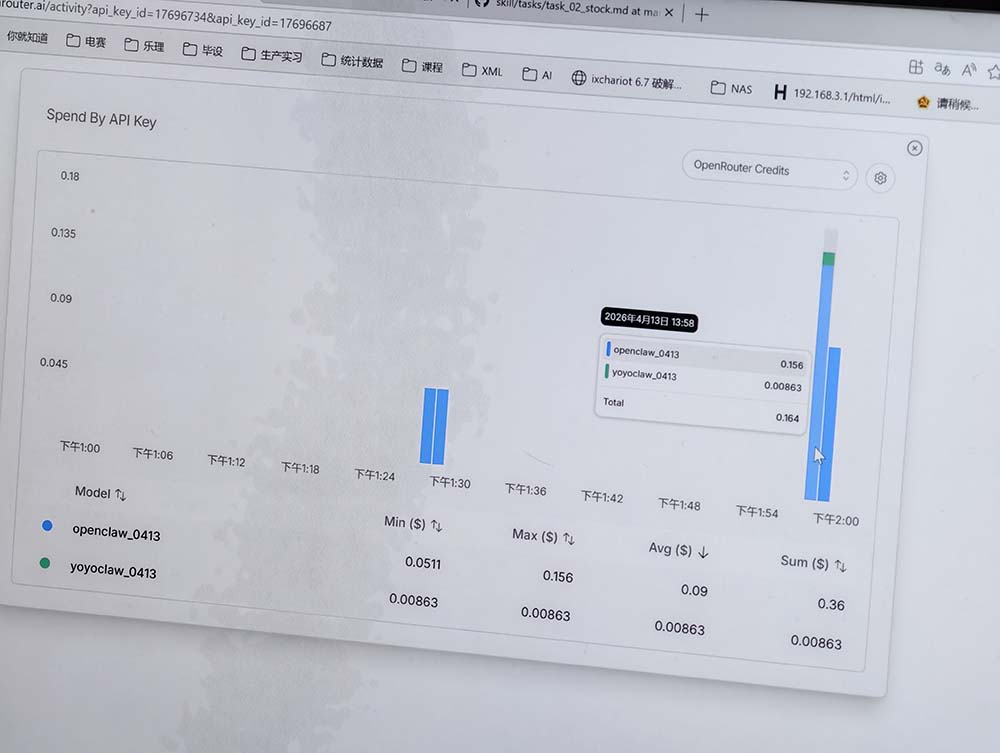Select the openclaw_0413 table row
1000x753 pixels.
116,532
